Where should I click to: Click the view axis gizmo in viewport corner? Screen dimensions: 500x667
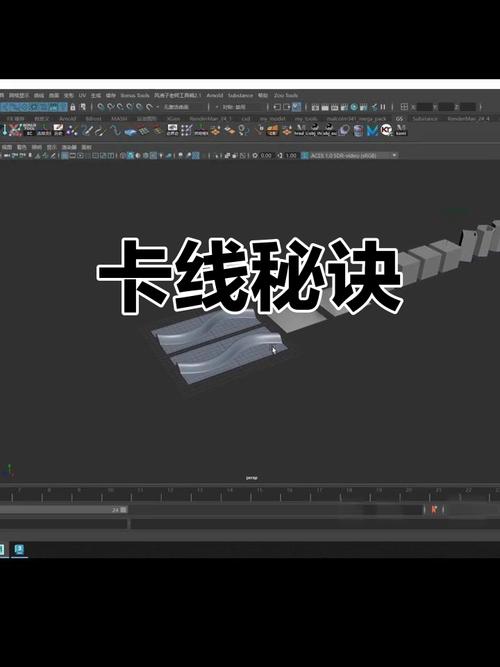click(x=9, y=471)
